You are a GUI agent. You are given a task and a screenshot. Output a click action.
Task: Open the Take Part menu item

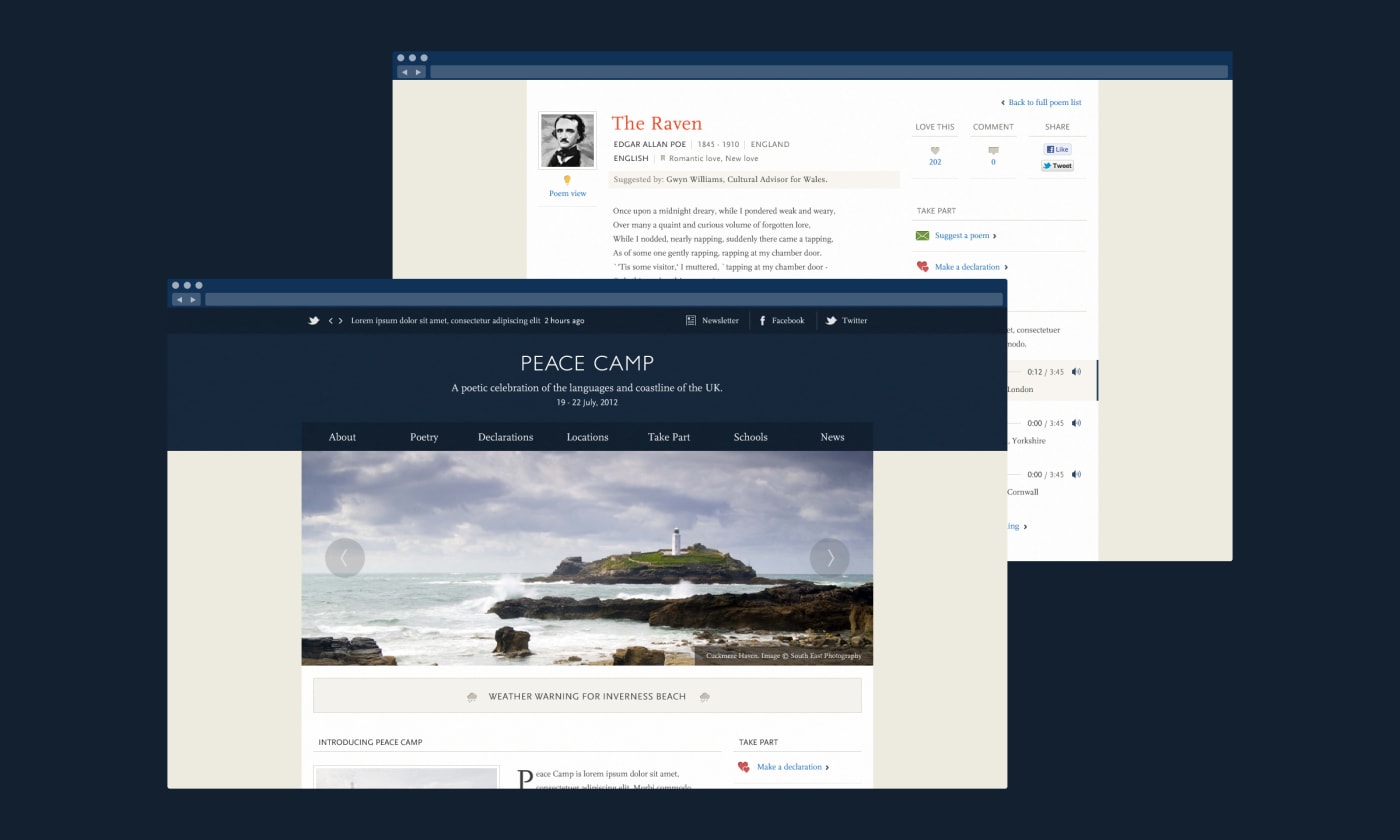(669, 437)
